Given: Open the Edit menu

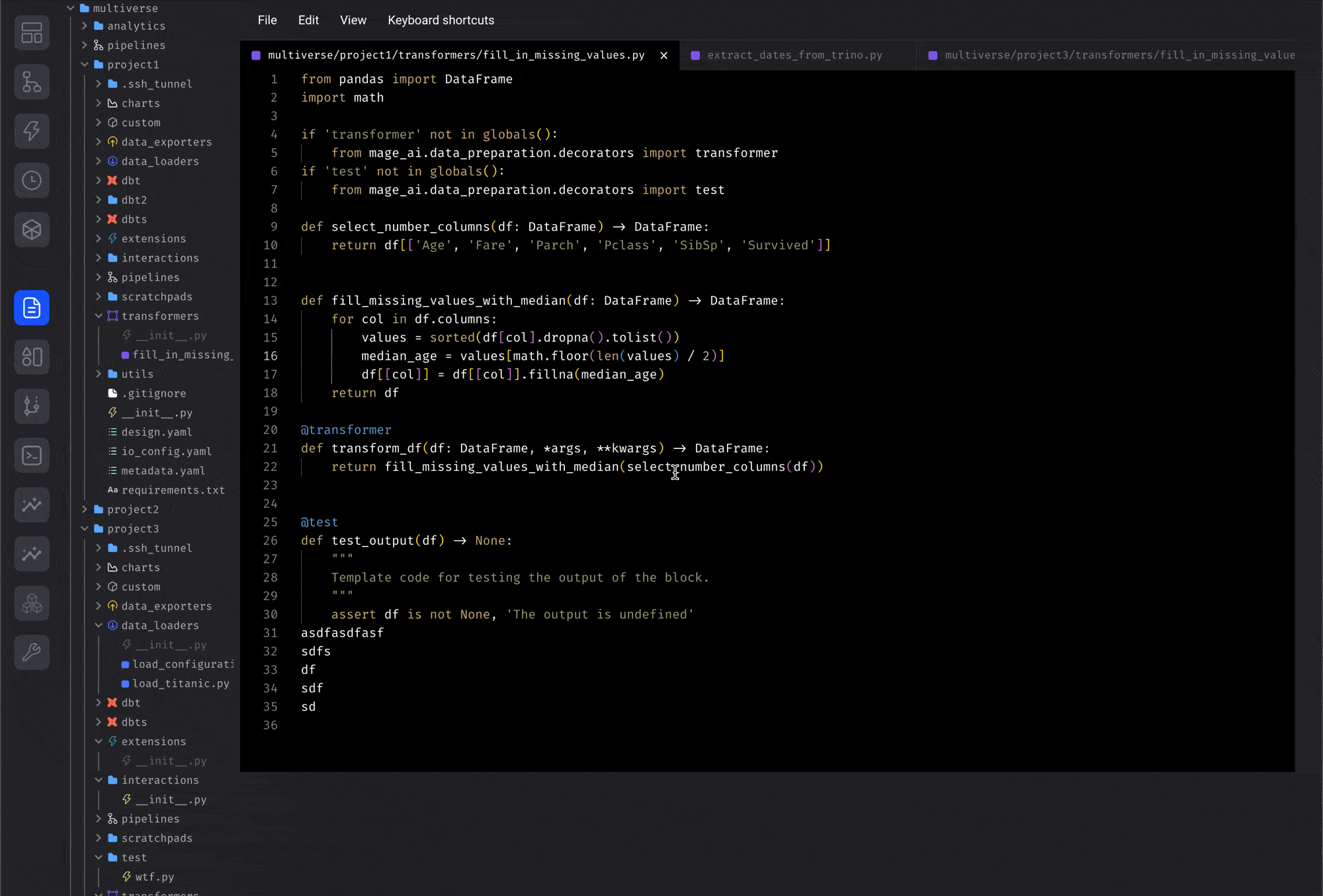Looking at the screenshot, I should (308, 20).
